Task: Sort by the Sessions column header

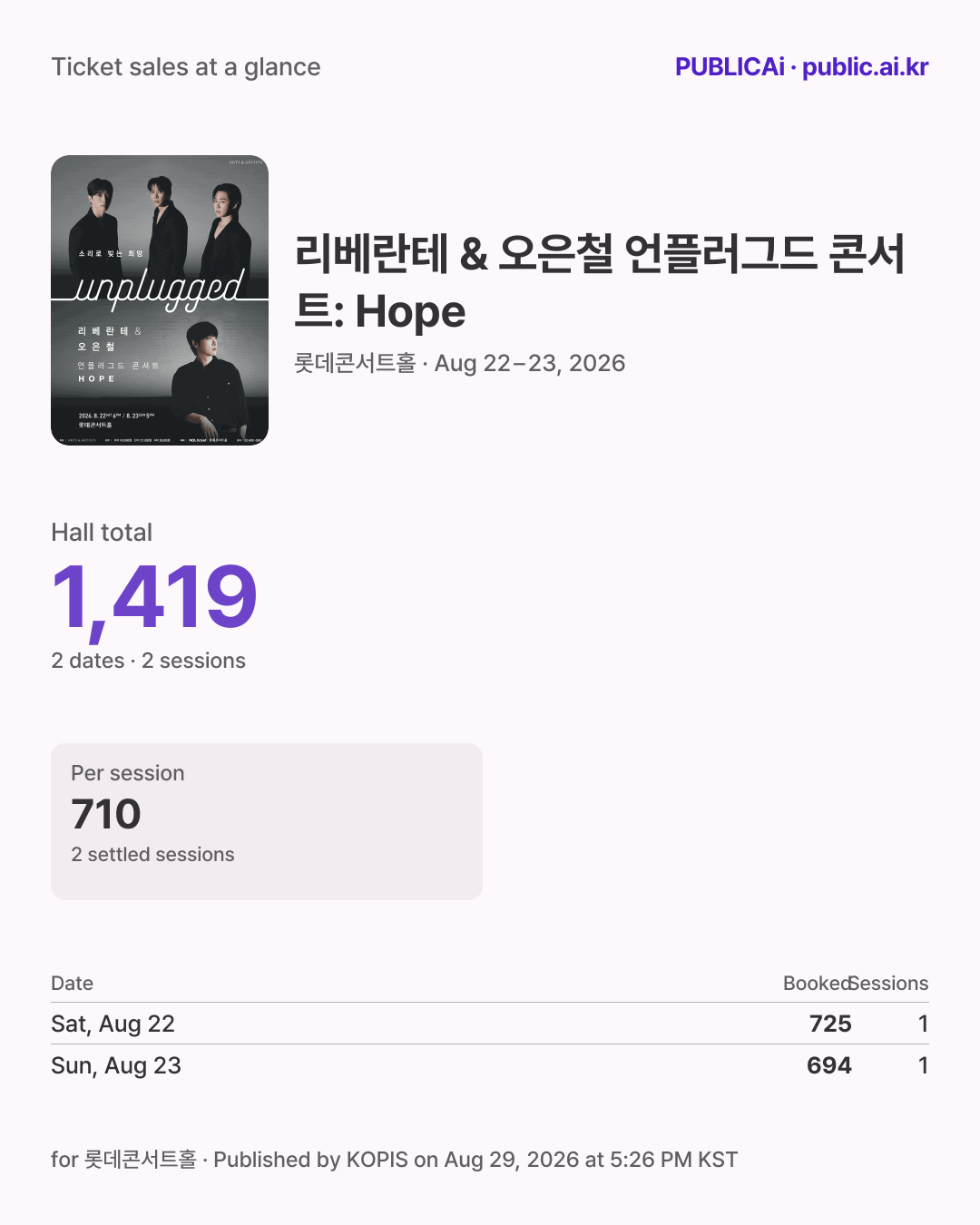Action: [x=890, y=984]
